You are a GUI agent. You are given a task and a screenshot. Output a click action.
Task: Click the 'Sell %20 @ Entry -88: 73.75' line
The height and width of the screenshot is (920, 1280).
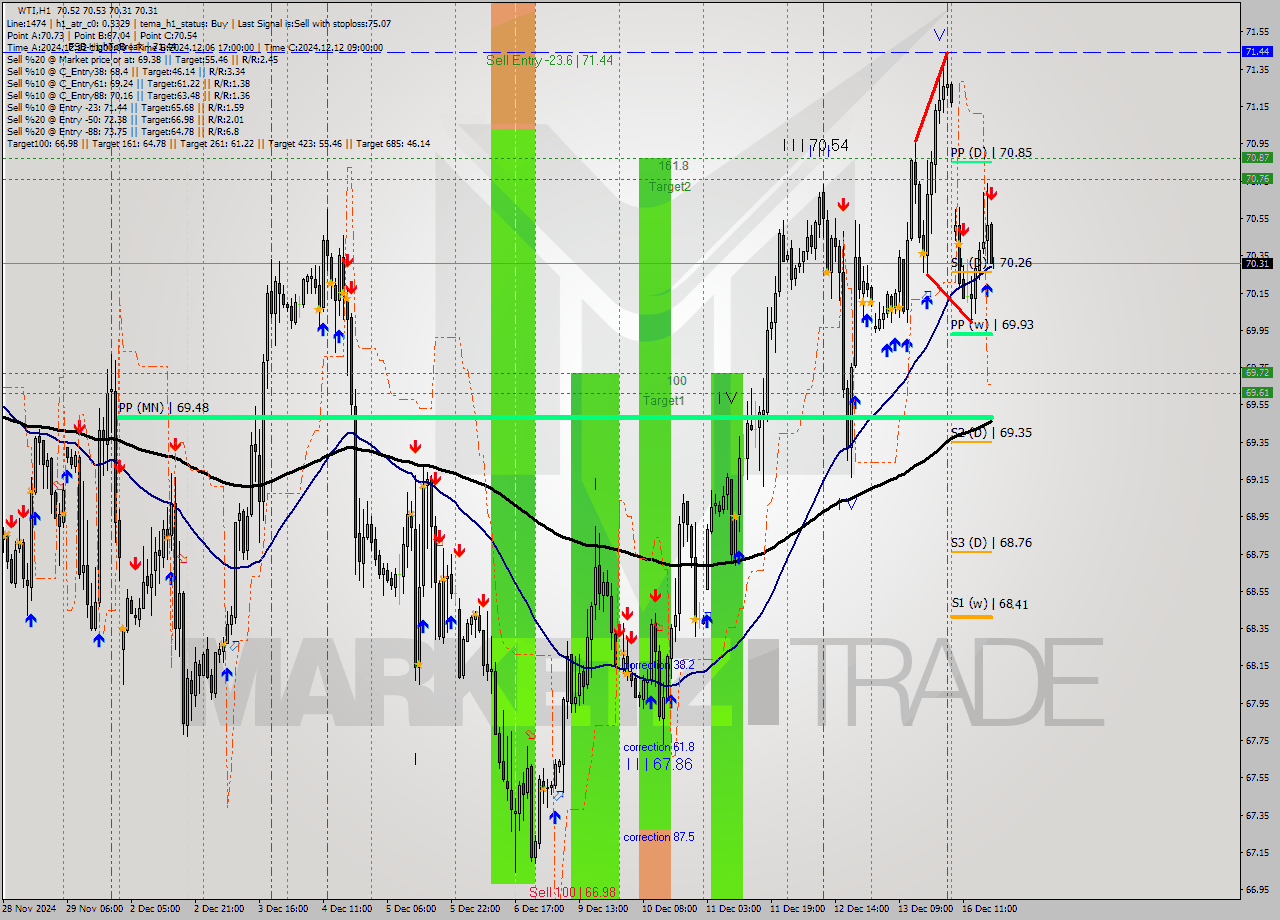tap(123, 131)
